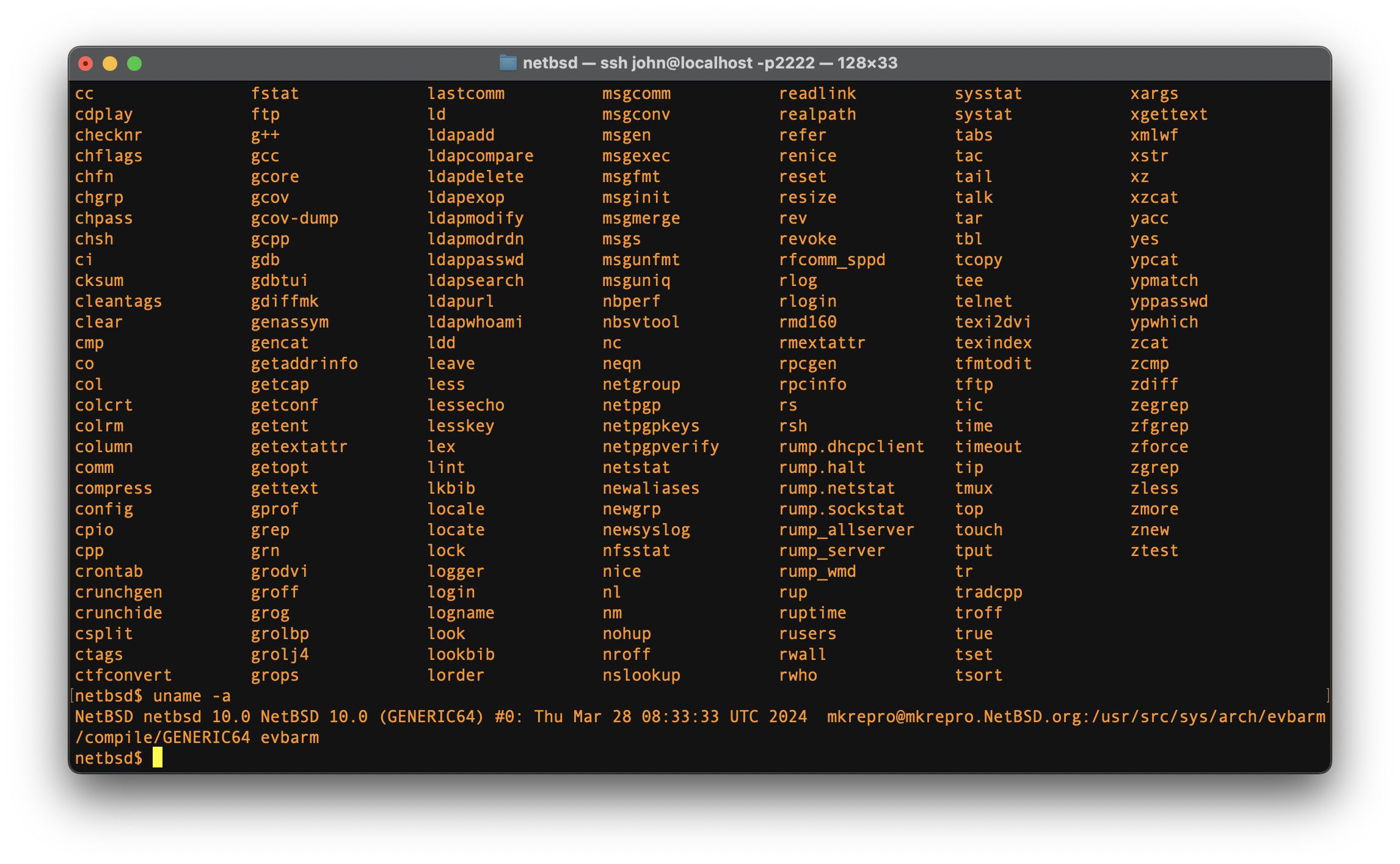Click the 'gdbtui' entry

(x=280, y=280)
